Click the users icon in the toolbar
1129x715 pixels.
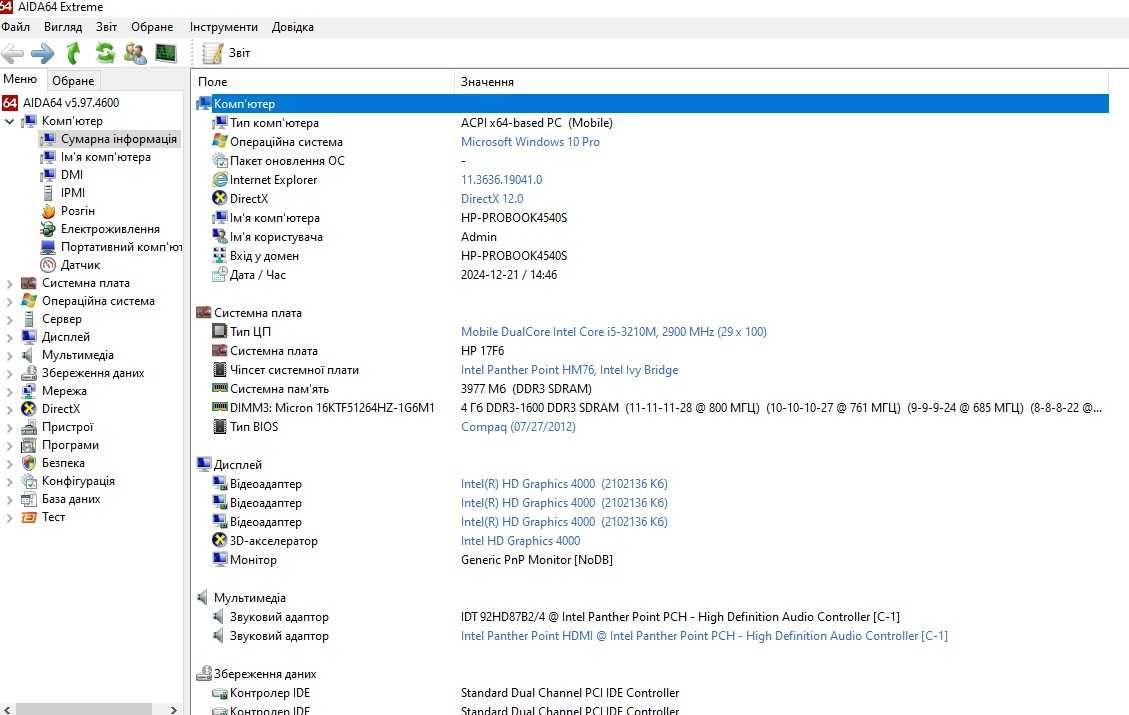[x=135, y=53]
